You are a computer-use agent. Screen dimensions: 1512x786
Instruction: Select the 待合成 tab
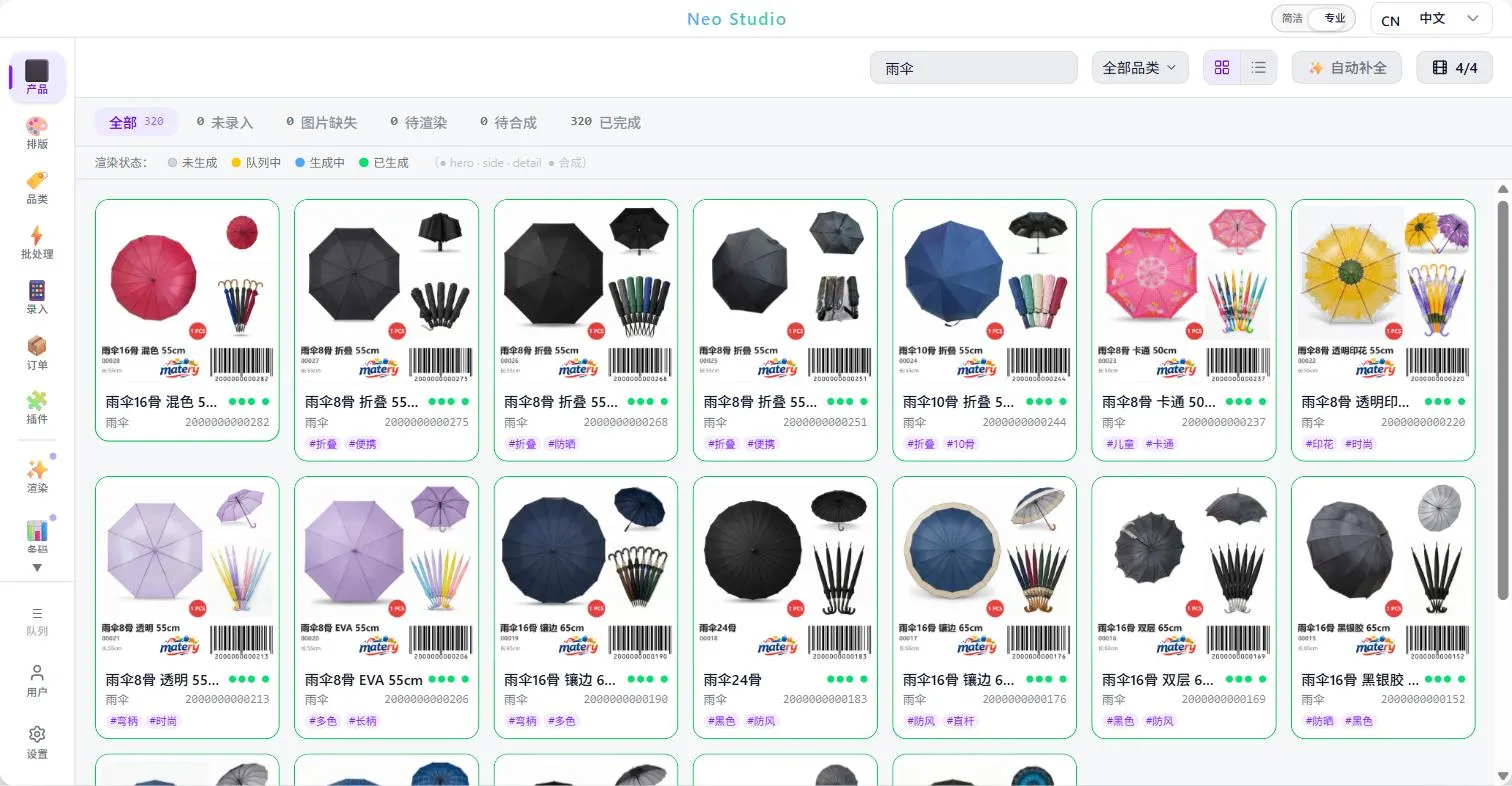[508, 122]
